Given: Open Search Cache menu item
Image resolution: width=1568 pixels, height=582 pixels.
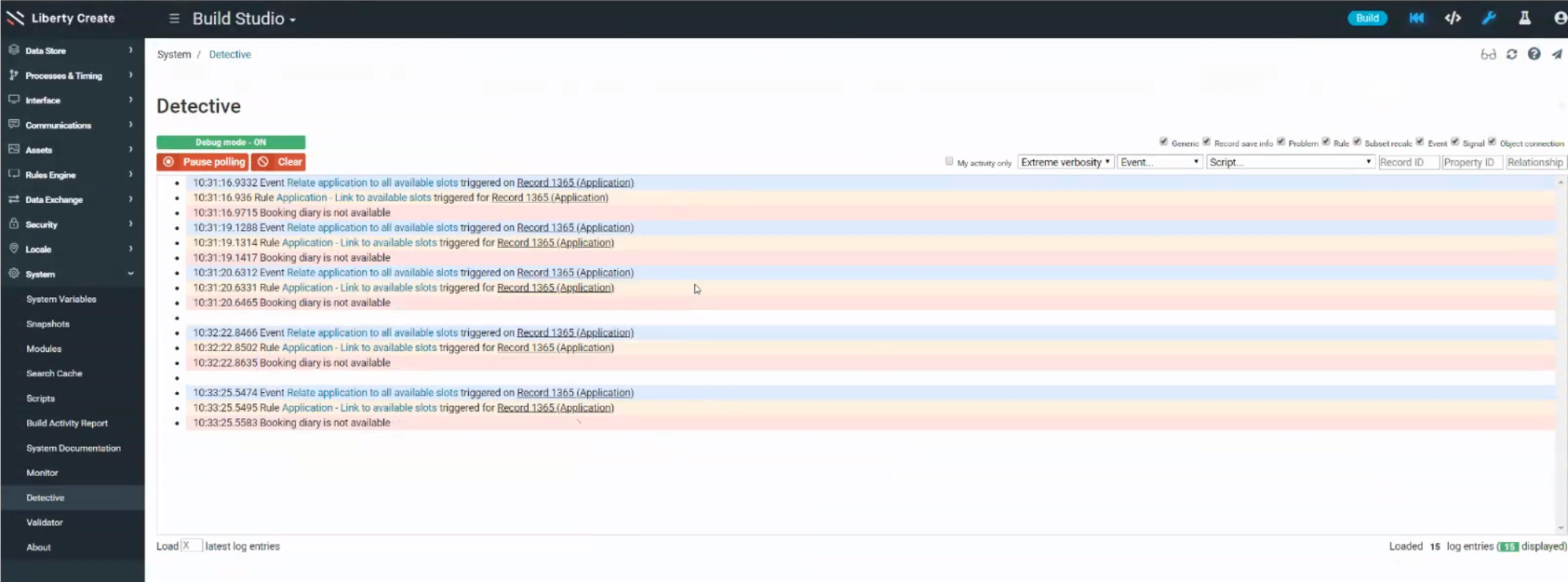Looking at the screenshot, I should click(54, 373).
